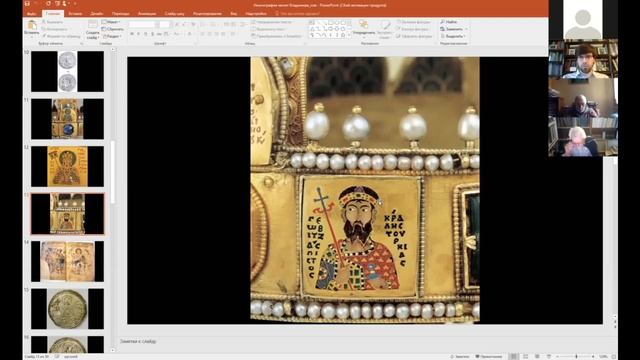
Task: Start slideshow from status bar icon
Action: (x=549, y=356)
